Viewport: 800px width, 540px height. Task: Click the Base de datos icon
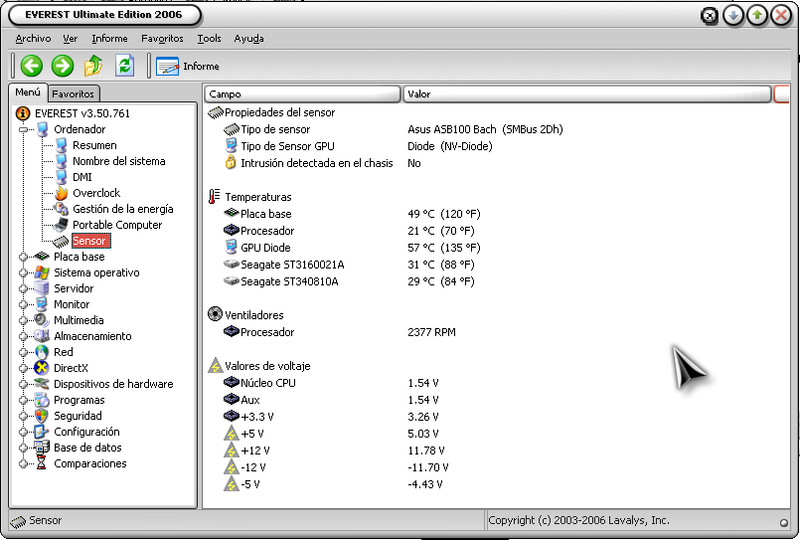tap(42, 448)
